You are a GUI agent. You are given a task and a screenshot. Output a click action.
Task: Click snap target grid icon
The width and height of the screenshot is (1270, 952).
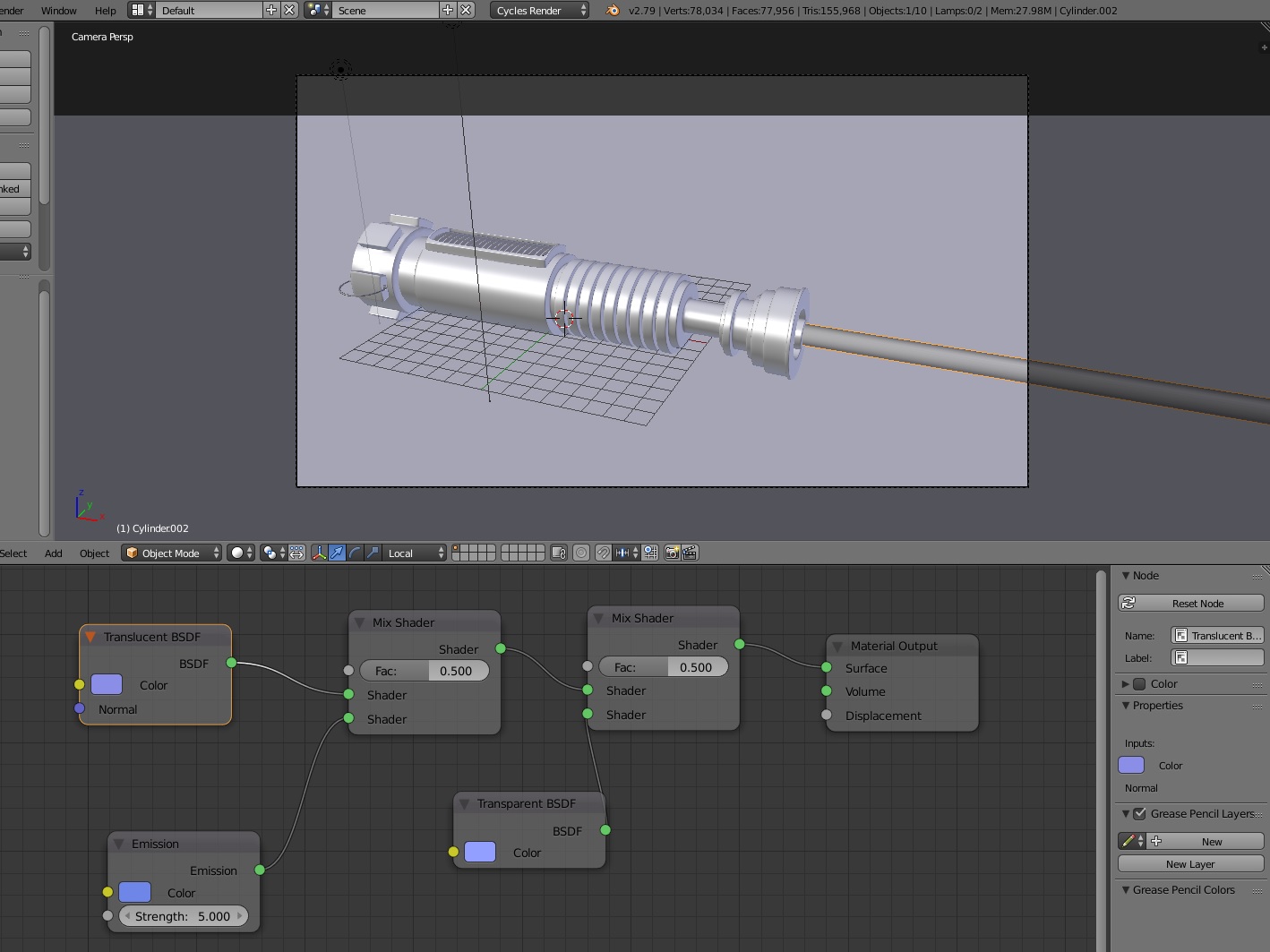coord(651,553)
